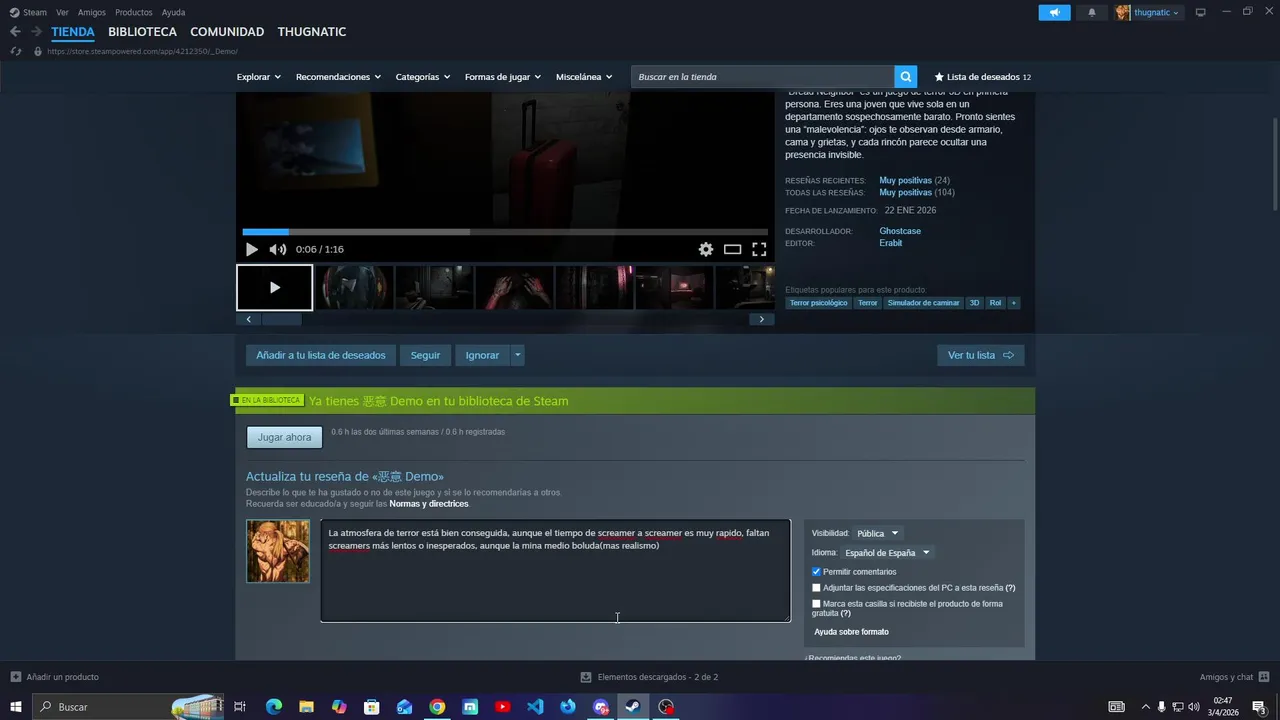Open THUGNATIC profile tab
The height and width of the screenshot is (720, 1280).
pyautogui.click(x=312, y=32)
